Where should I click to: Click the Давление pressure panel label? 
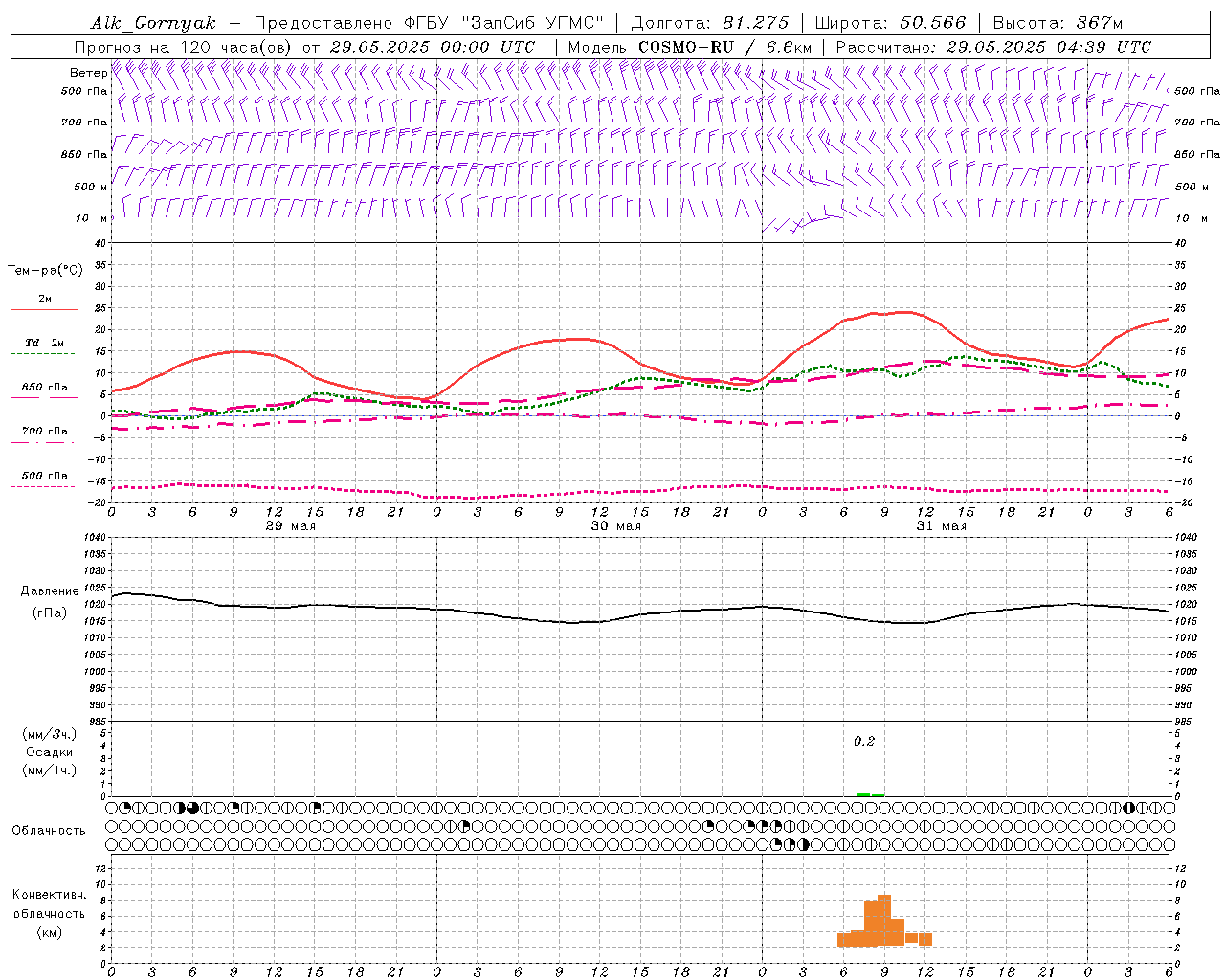[50, 591]
